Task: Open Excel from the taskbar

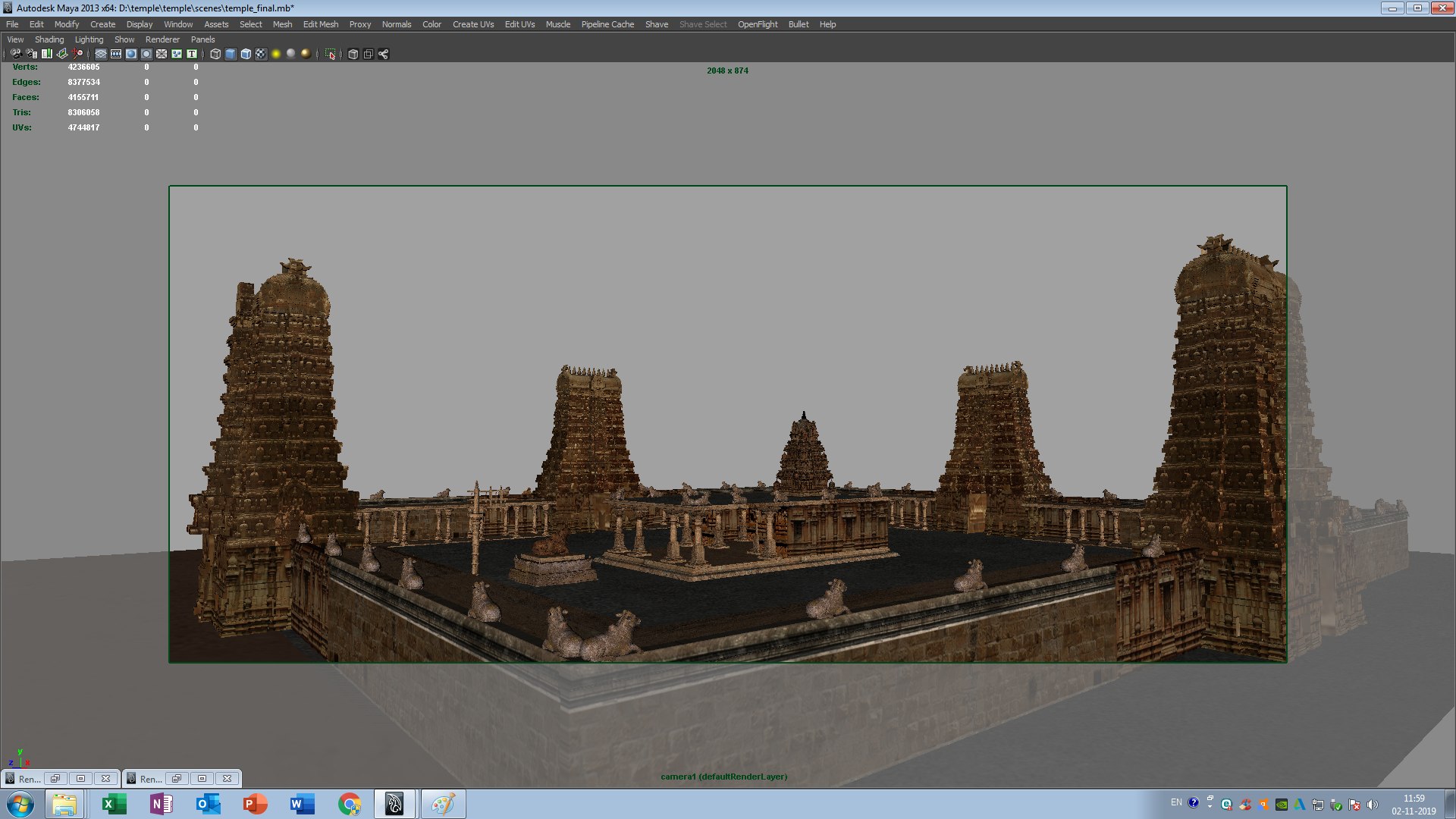Action: point(114,804)
